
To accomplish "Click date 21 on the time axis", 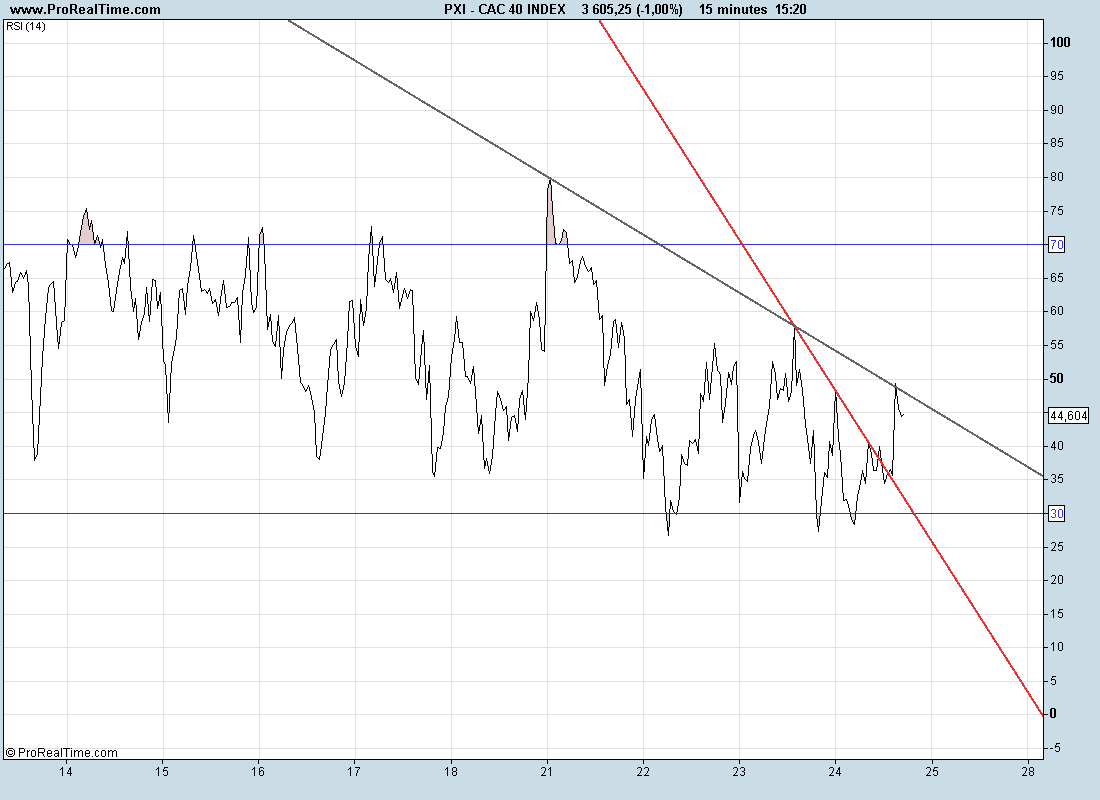I will 546,771.
